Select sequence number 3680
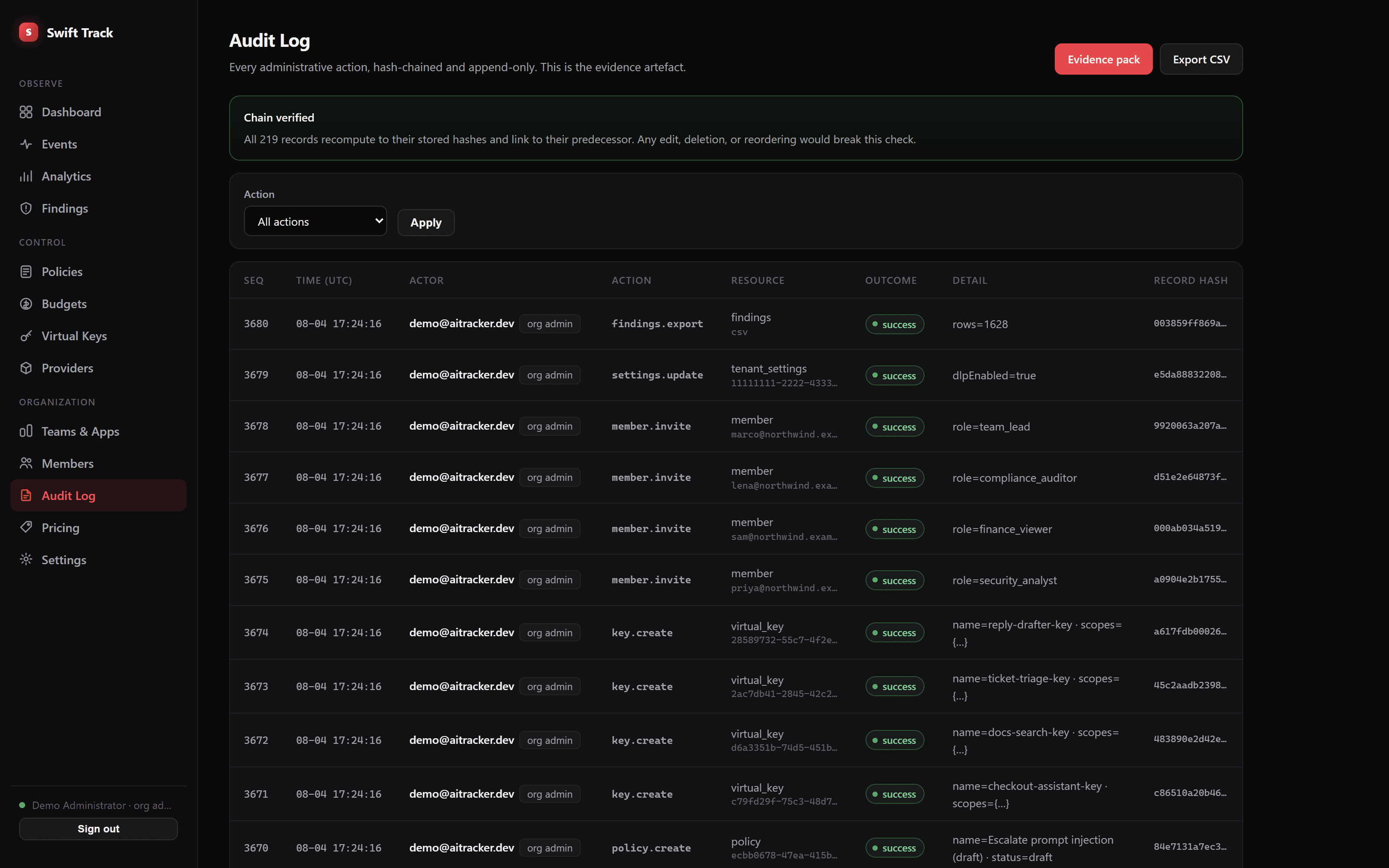The image size is (1389, 868). (x=256, y=324)
